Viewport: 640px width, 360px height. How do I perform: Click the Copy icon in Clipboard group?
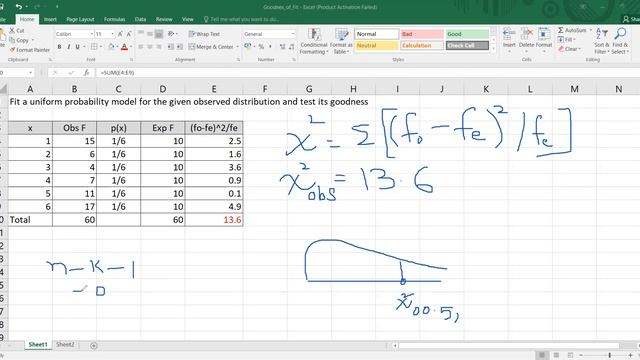pyautogui.click(x=12, y=40)
